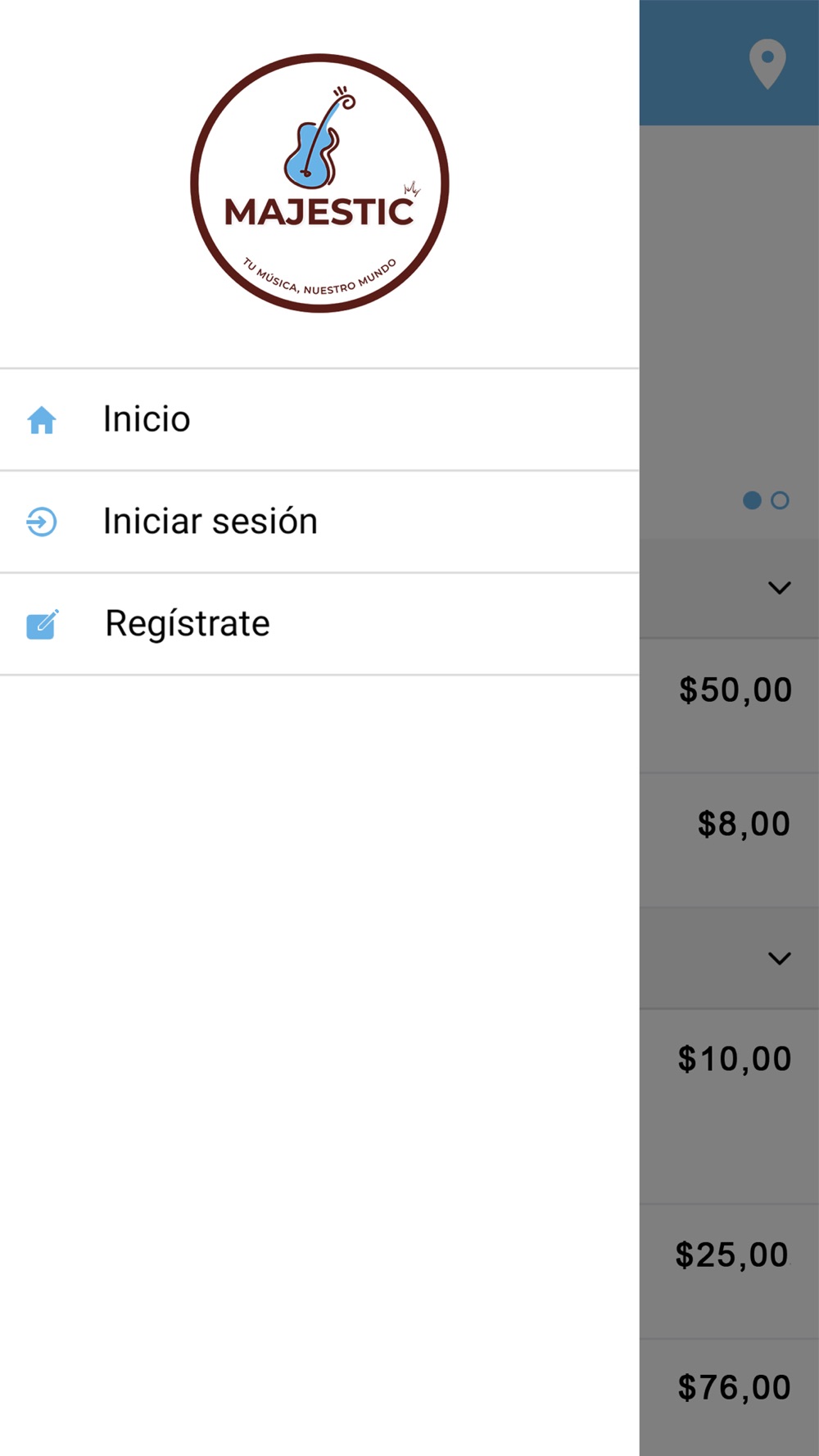Select the $10,00 priced item

pos(734,1060)
